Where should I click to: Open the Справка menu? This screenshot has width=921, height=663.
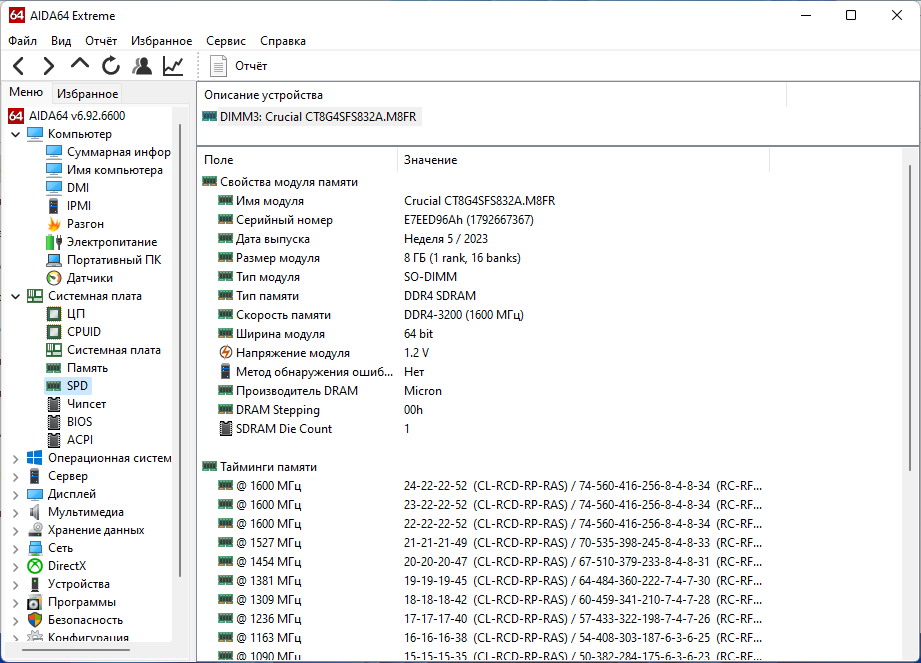[x=283, y=41]
